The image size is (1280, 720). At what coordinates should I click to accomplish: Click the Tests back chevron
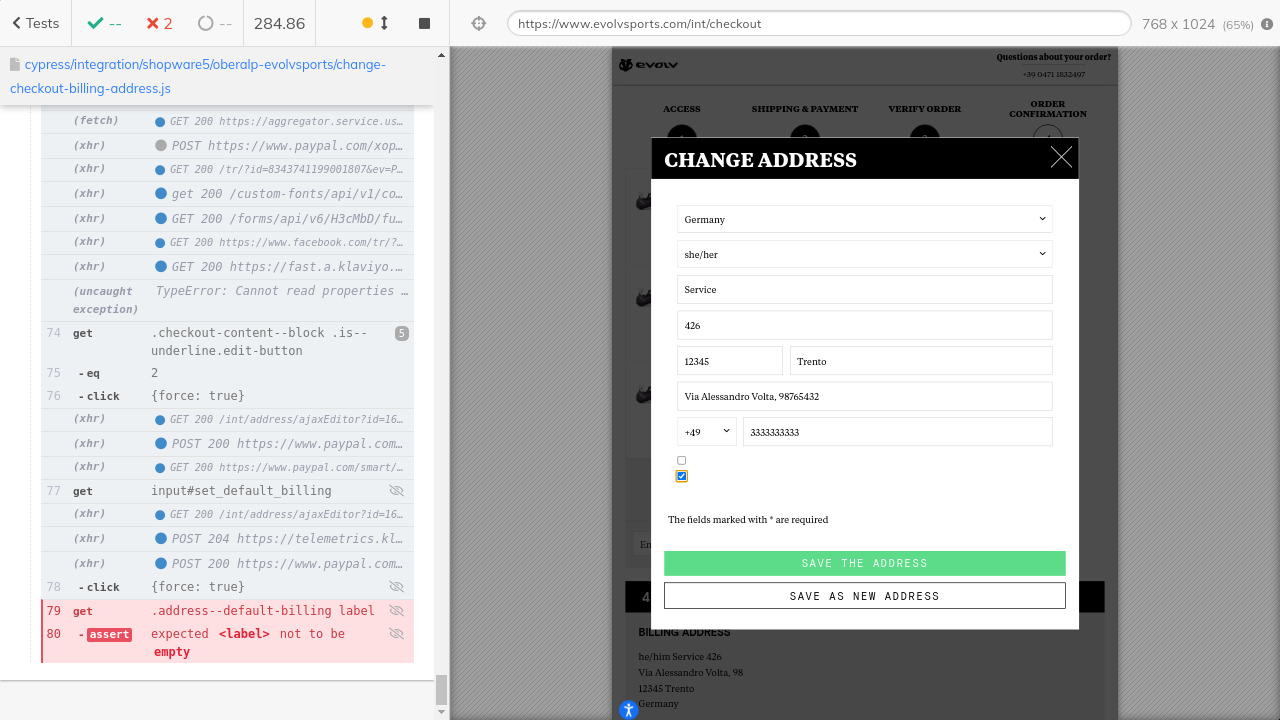[17, 23]
